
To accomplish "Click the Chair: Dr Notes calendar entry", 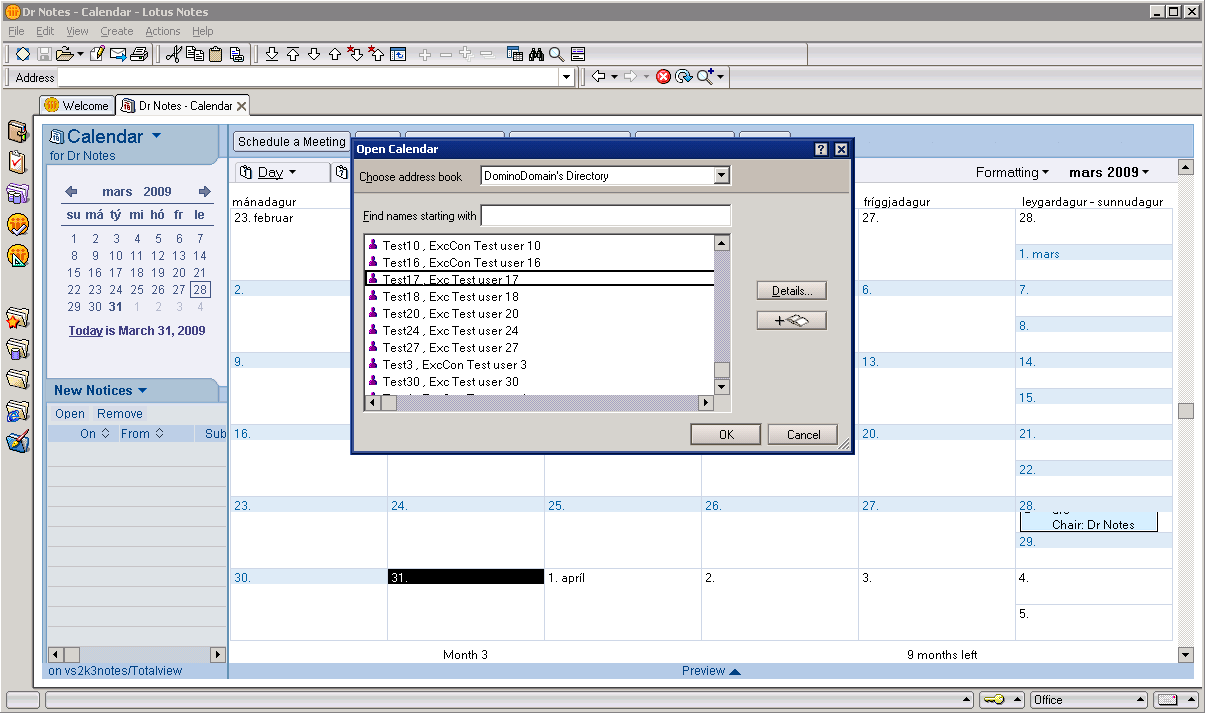I will click(1089, 524).
